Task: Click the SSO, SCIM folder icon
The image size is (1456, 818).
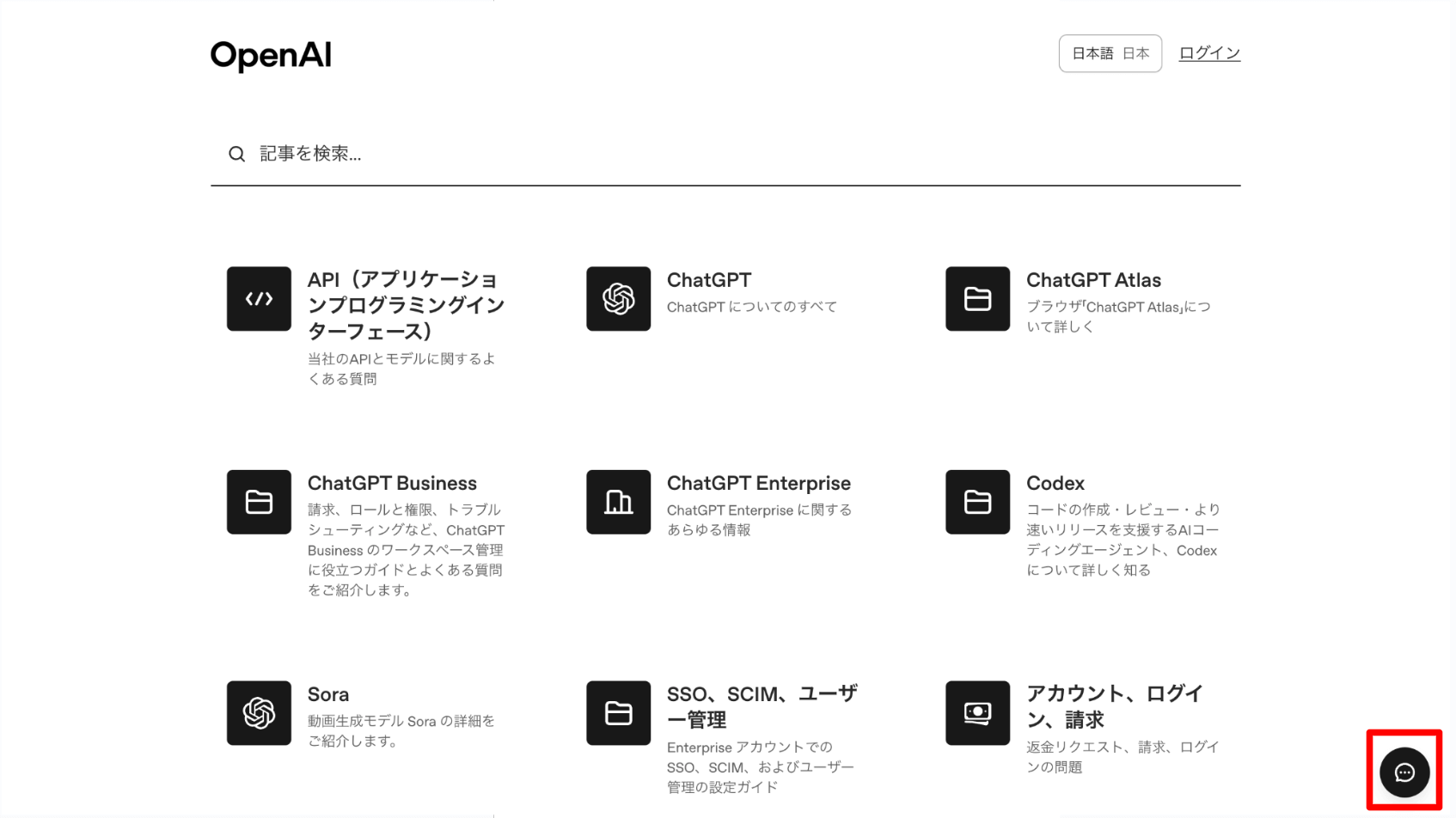Action: [618, 713]
